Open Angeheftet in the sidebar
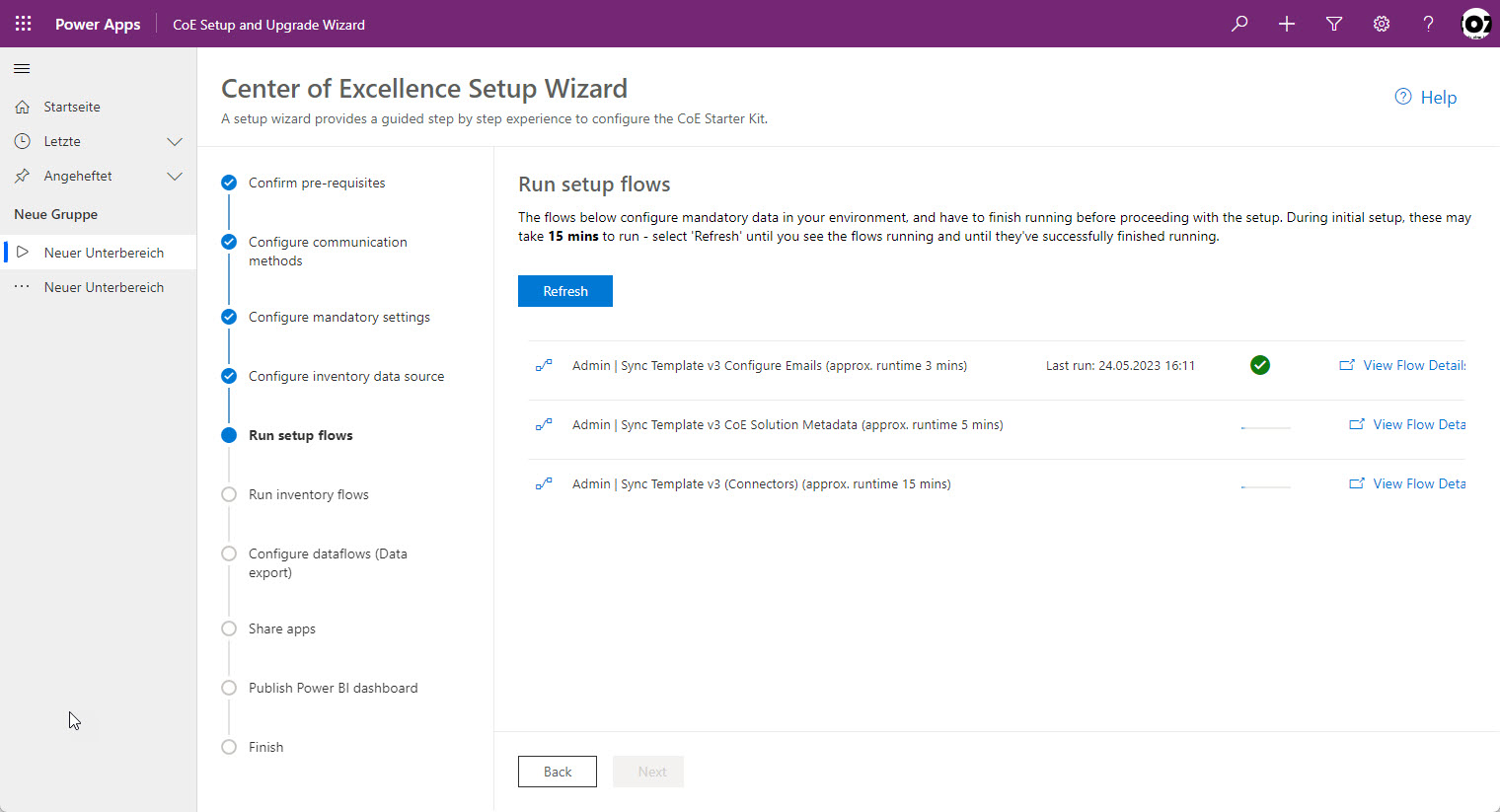Viewport: 1500px width, 812px height. [99, 176]
